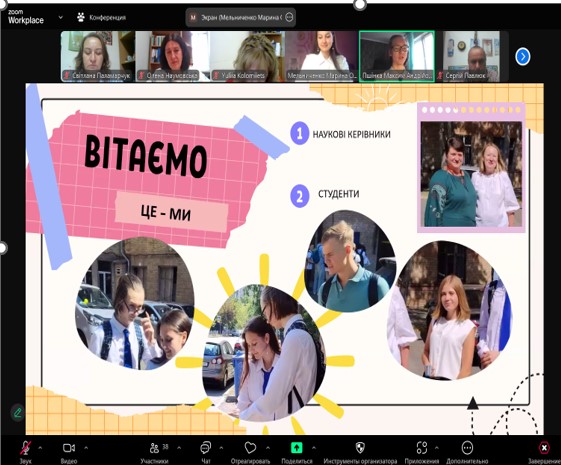Select Олена Наумовська video thumbnail
This screenshot has height=465, width=561.
pyautogui.click(x=172, y=57)
